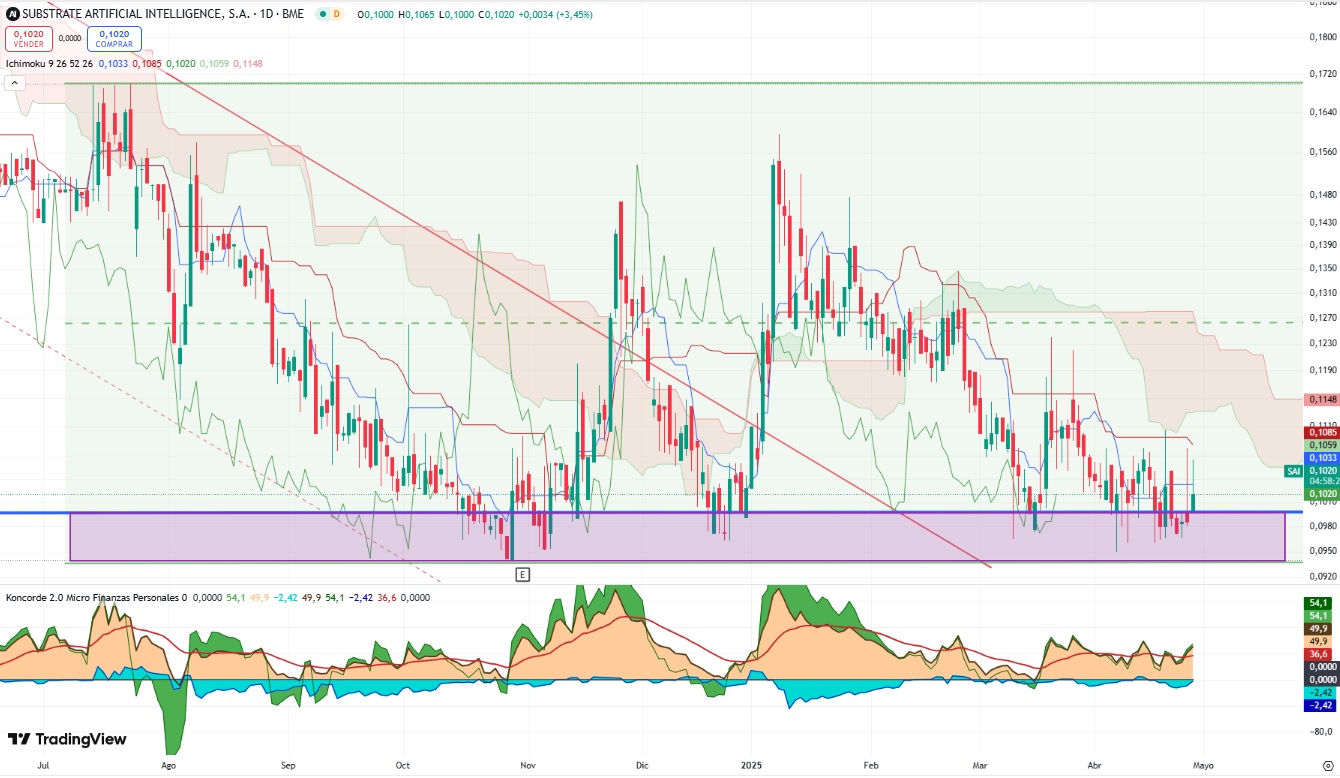
Task: Select the blue horizontal support line
Action: [650, 512]
